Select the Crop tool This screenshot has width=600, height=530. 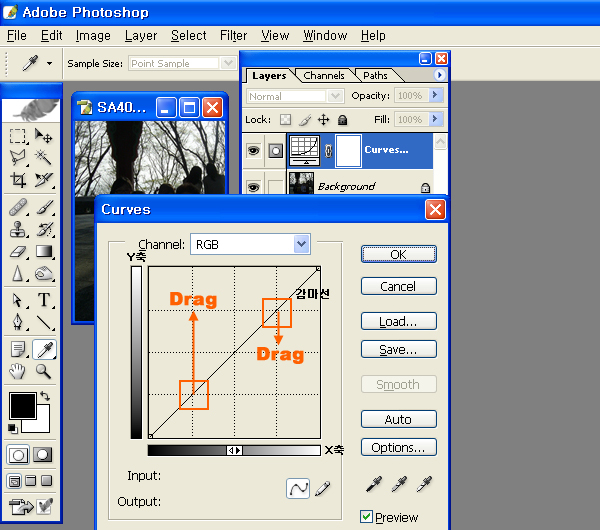tap(18, 179)
